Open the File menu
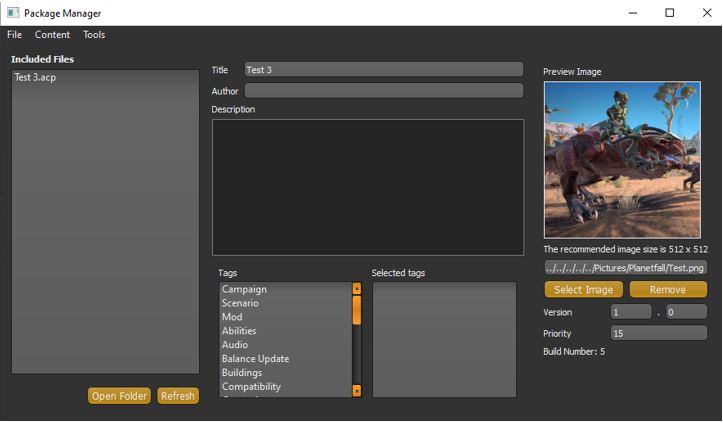The height and width of the screenshot is (423, 723). coord(14,35)
